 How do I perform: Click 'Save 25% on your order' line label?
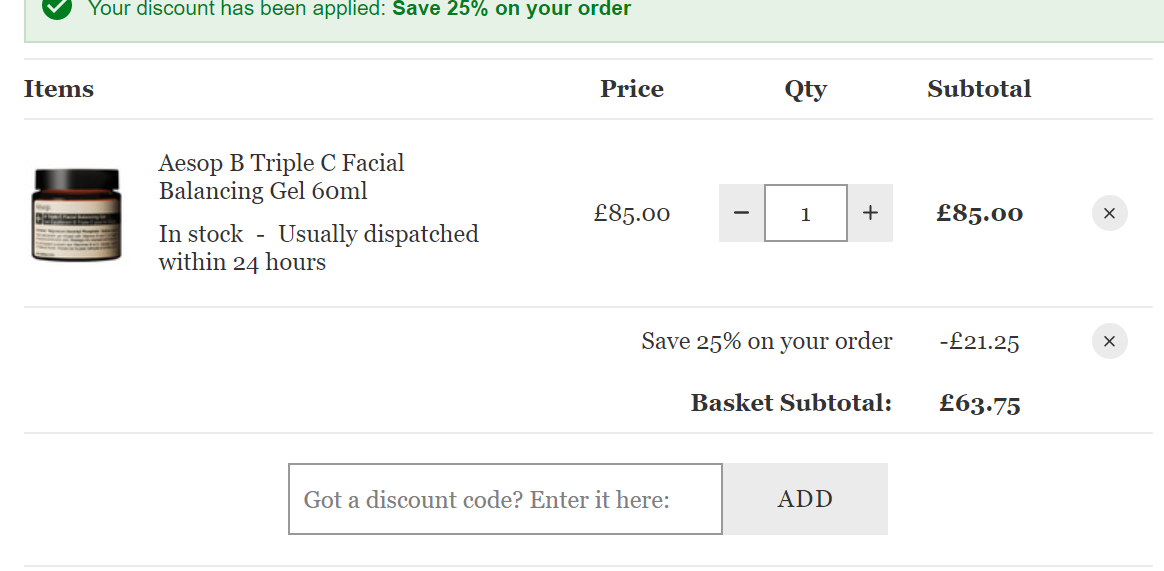767,342
